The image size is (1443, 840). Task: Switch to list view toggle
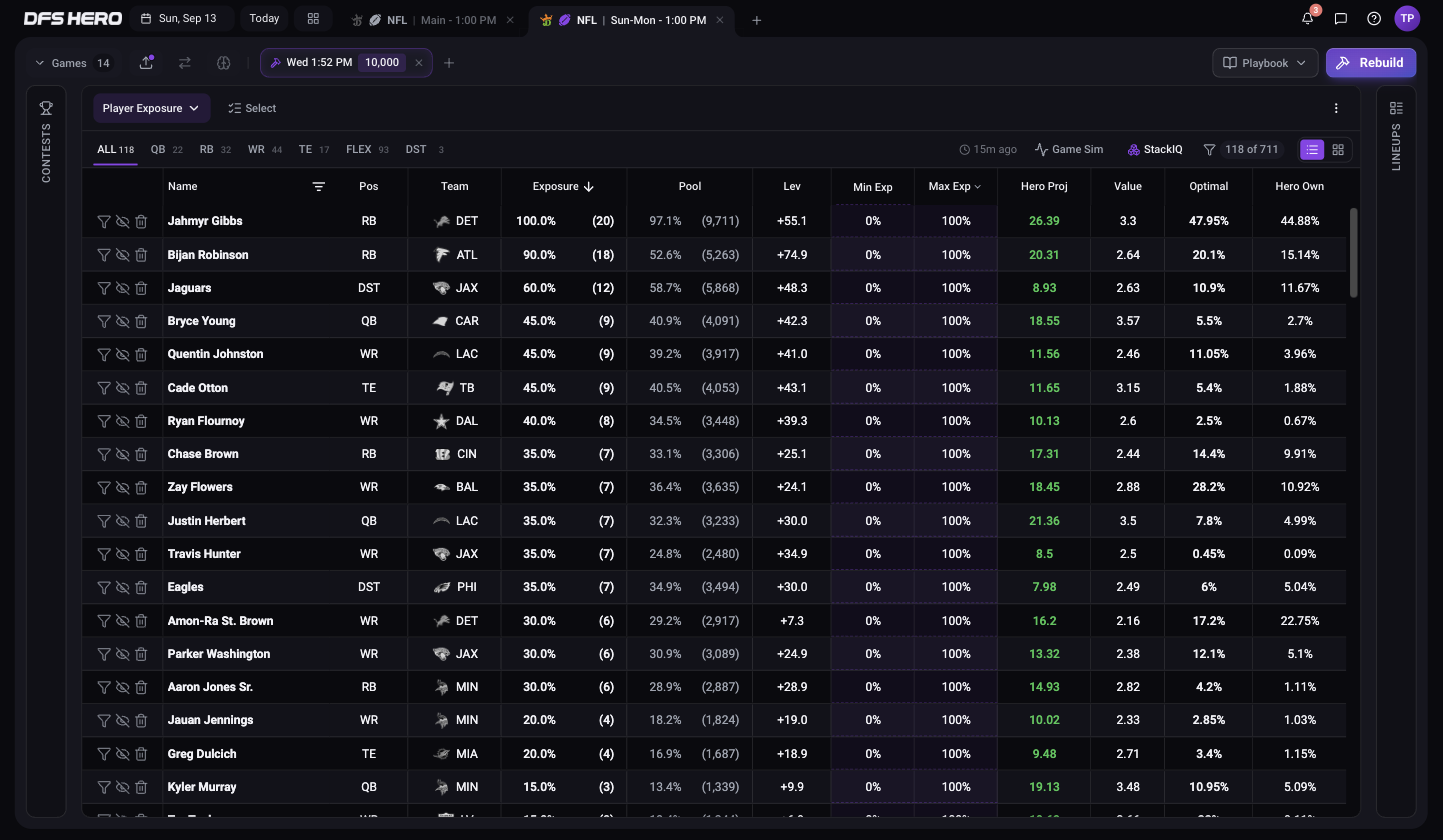[1311, 149]
